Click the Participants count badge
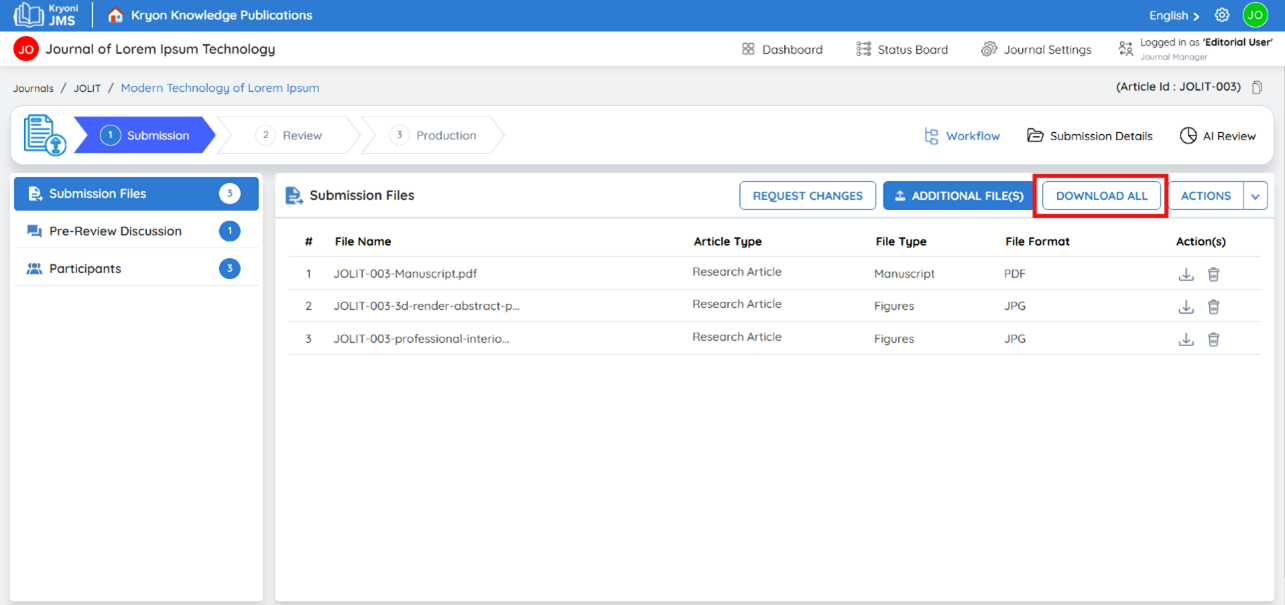This screenshot has width=1285, height=605. (x=230, y=268)
